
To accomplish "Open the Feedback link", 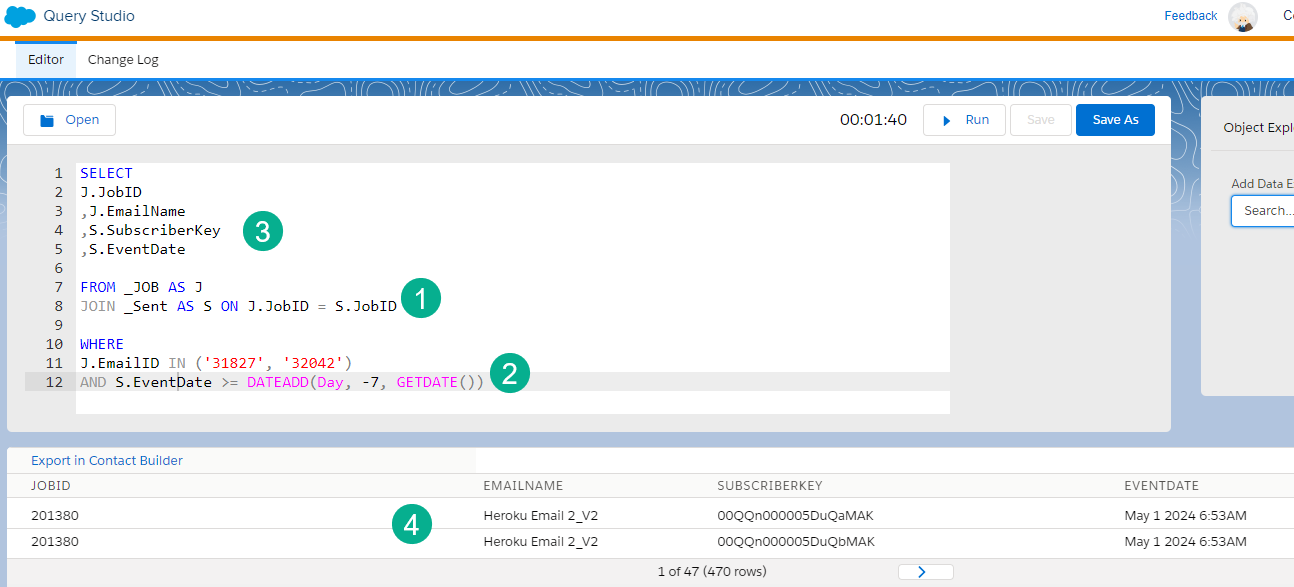I will tap(1190, 15).
